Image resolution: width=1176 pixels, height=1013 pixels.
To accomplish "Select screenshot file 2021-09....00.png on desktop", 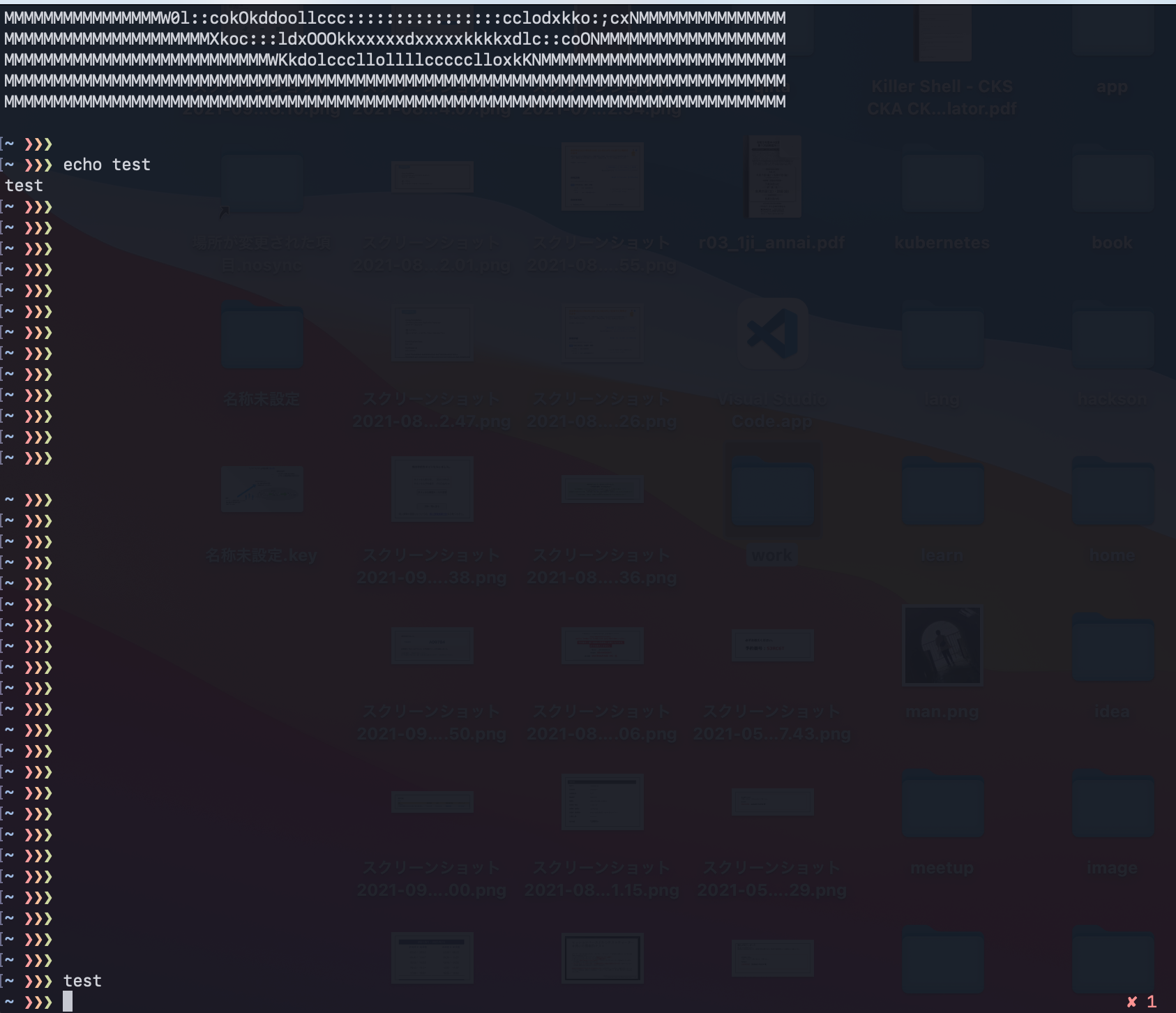I will tap(432, 802).
